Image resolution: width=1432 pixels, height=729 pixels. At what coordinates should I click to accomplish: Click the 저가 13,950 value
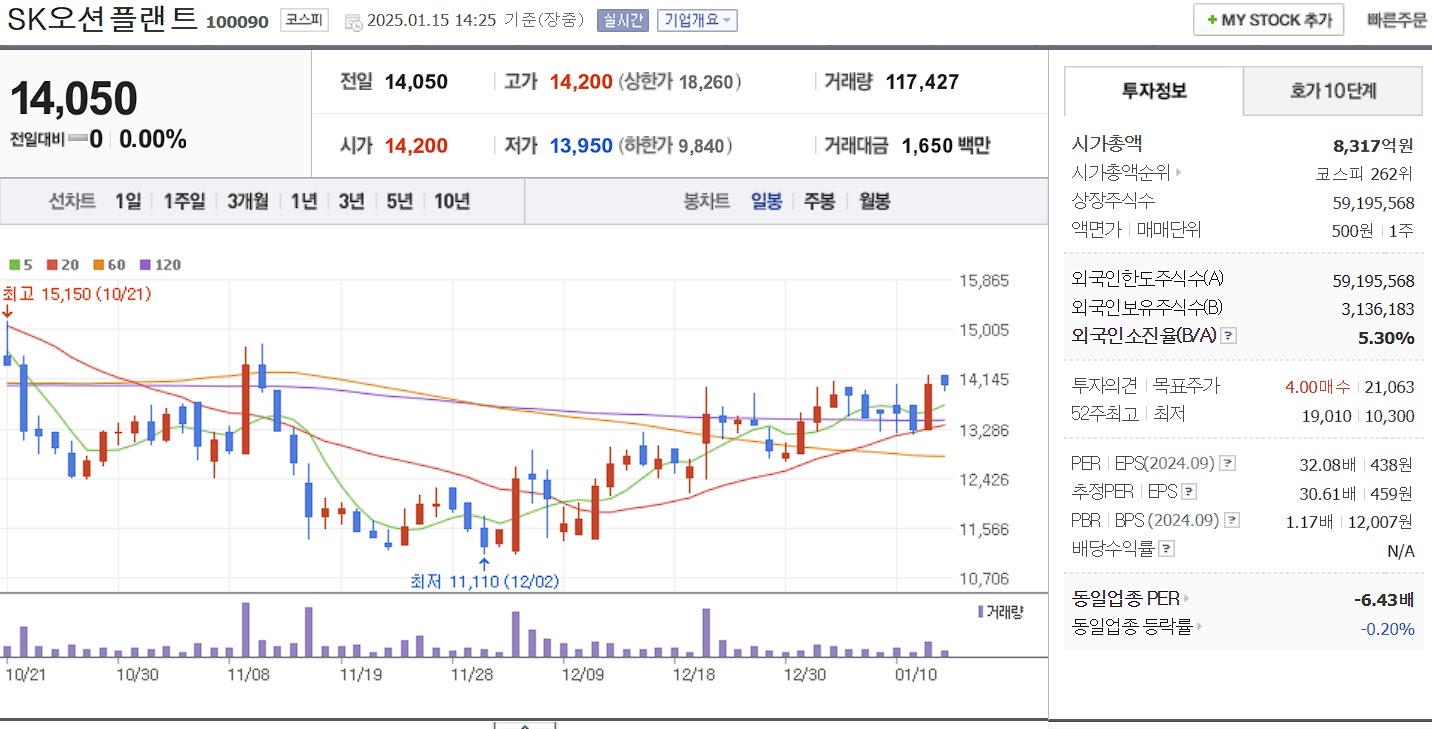[581, 146]
